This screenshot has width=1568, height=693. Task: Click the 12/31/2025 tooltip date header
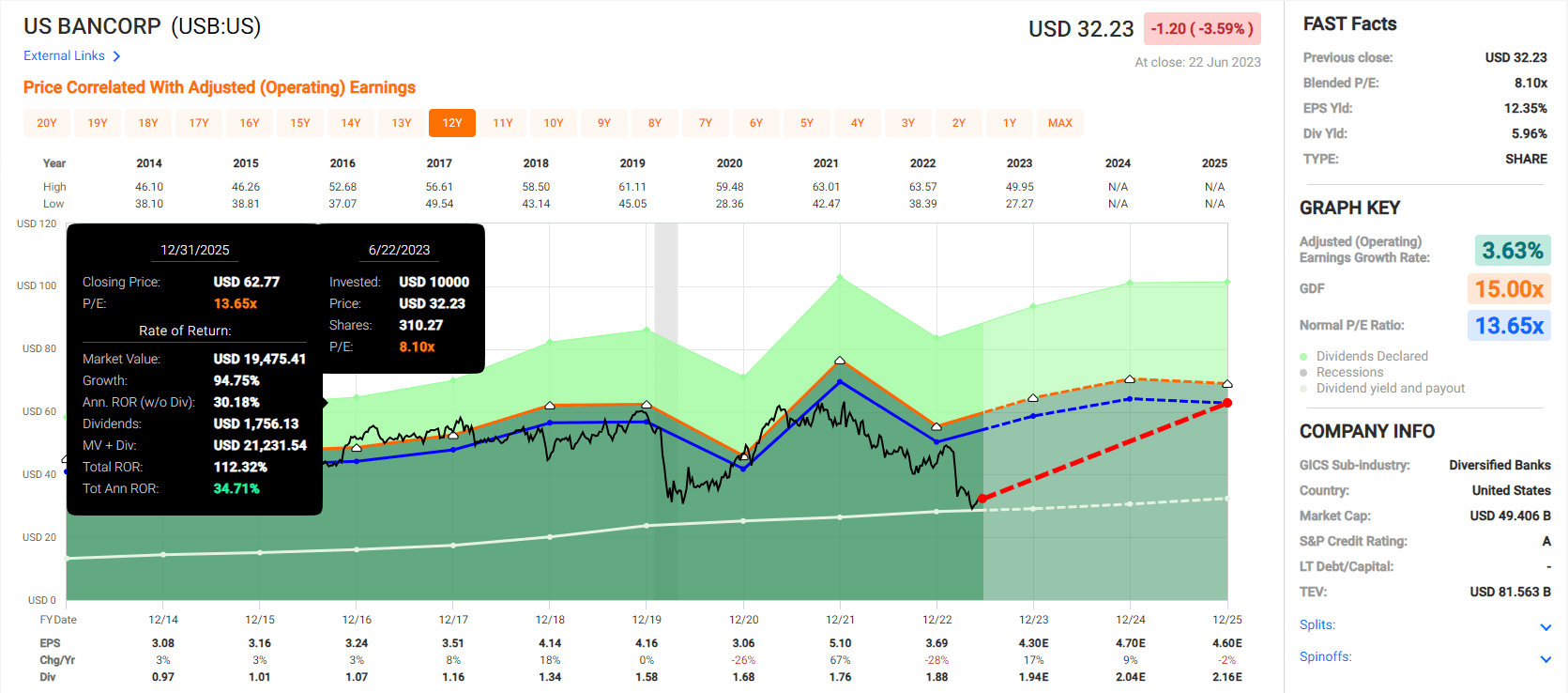[195, 250]
